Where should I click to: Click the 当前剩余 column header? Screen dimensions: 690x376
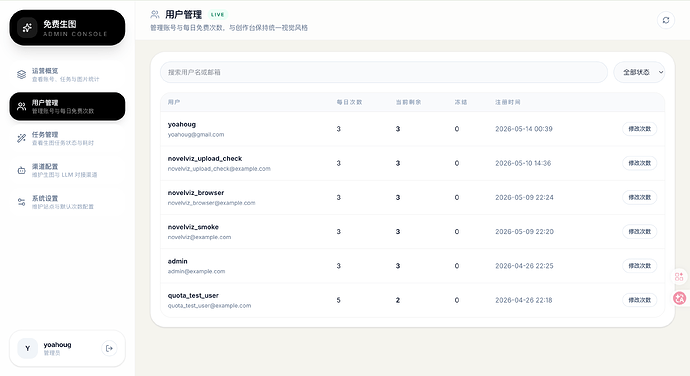point(408,102)
